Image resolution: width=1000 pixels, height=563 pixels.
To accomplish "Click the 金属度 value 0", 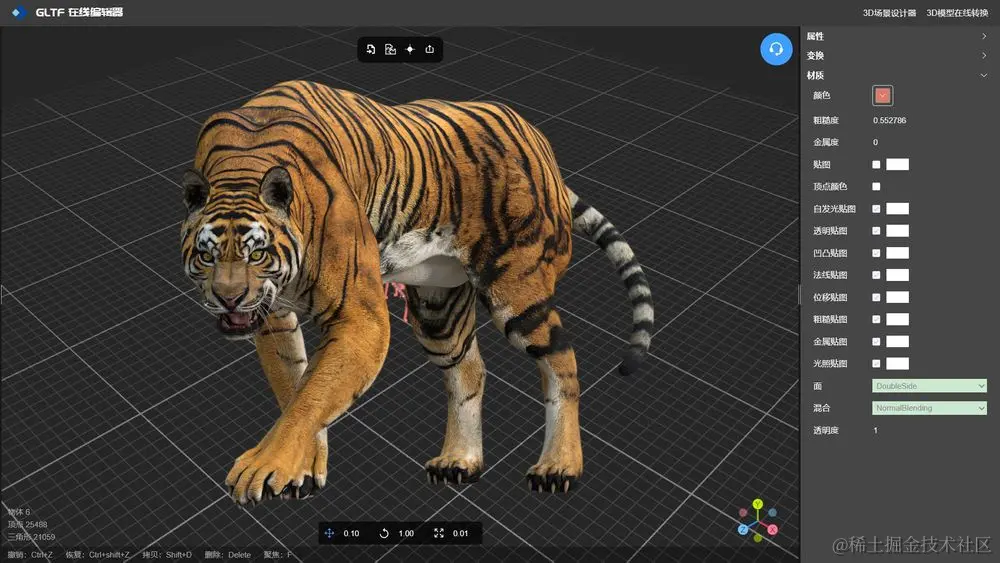I will (875, 142).
